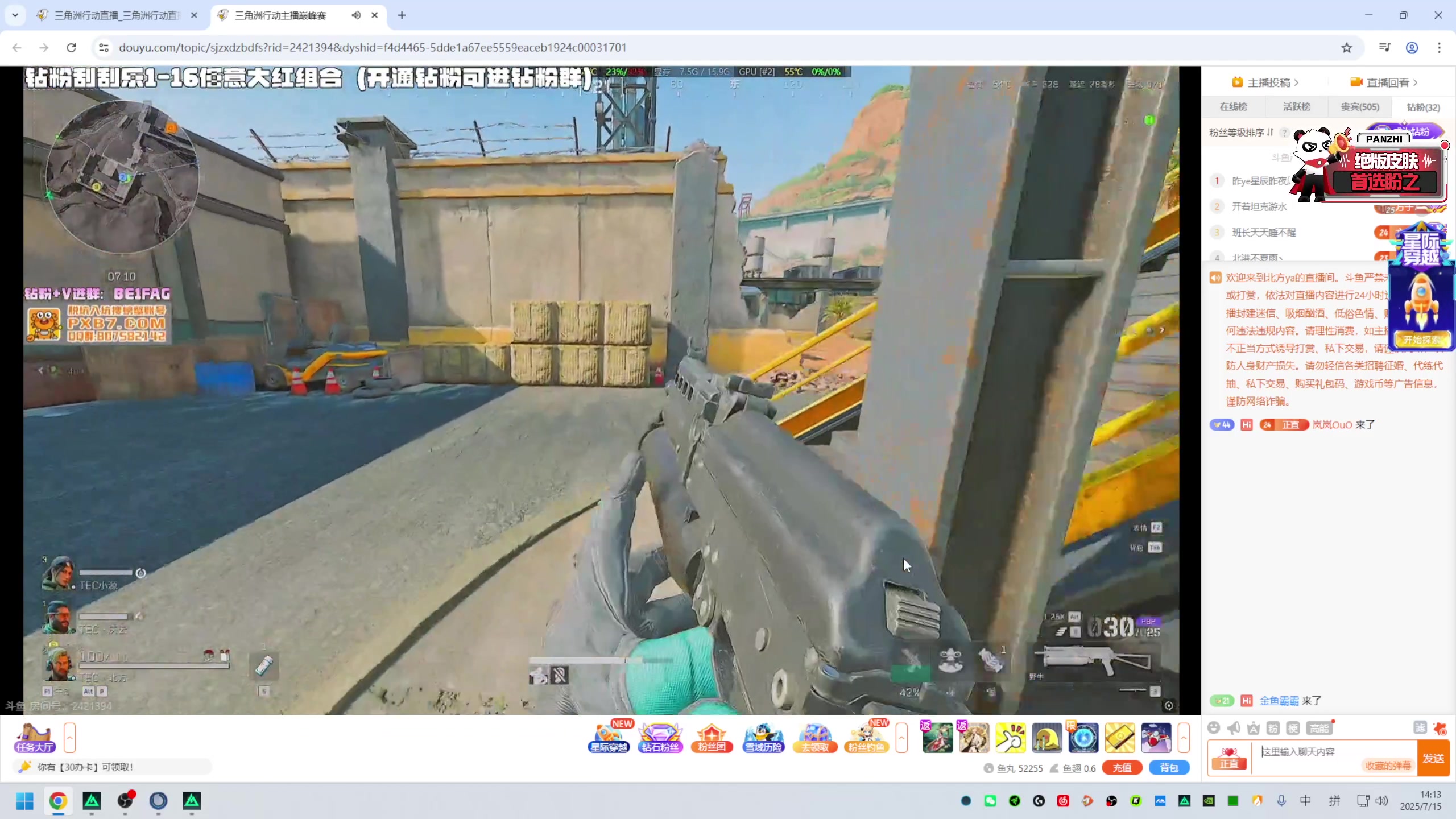1456x819 pixels.
Task: Open danmaku font style settings
Action: pos(1253,728)
